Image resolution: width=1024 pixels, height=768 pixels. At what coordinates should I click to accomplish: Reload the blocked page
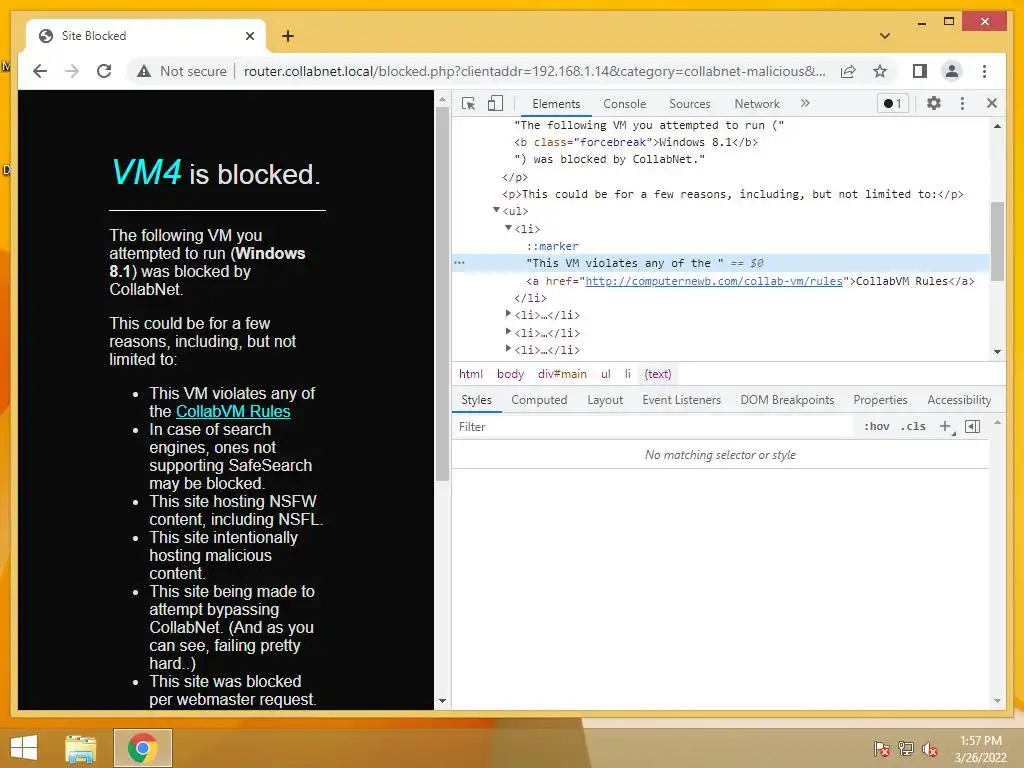click(104, 71)
